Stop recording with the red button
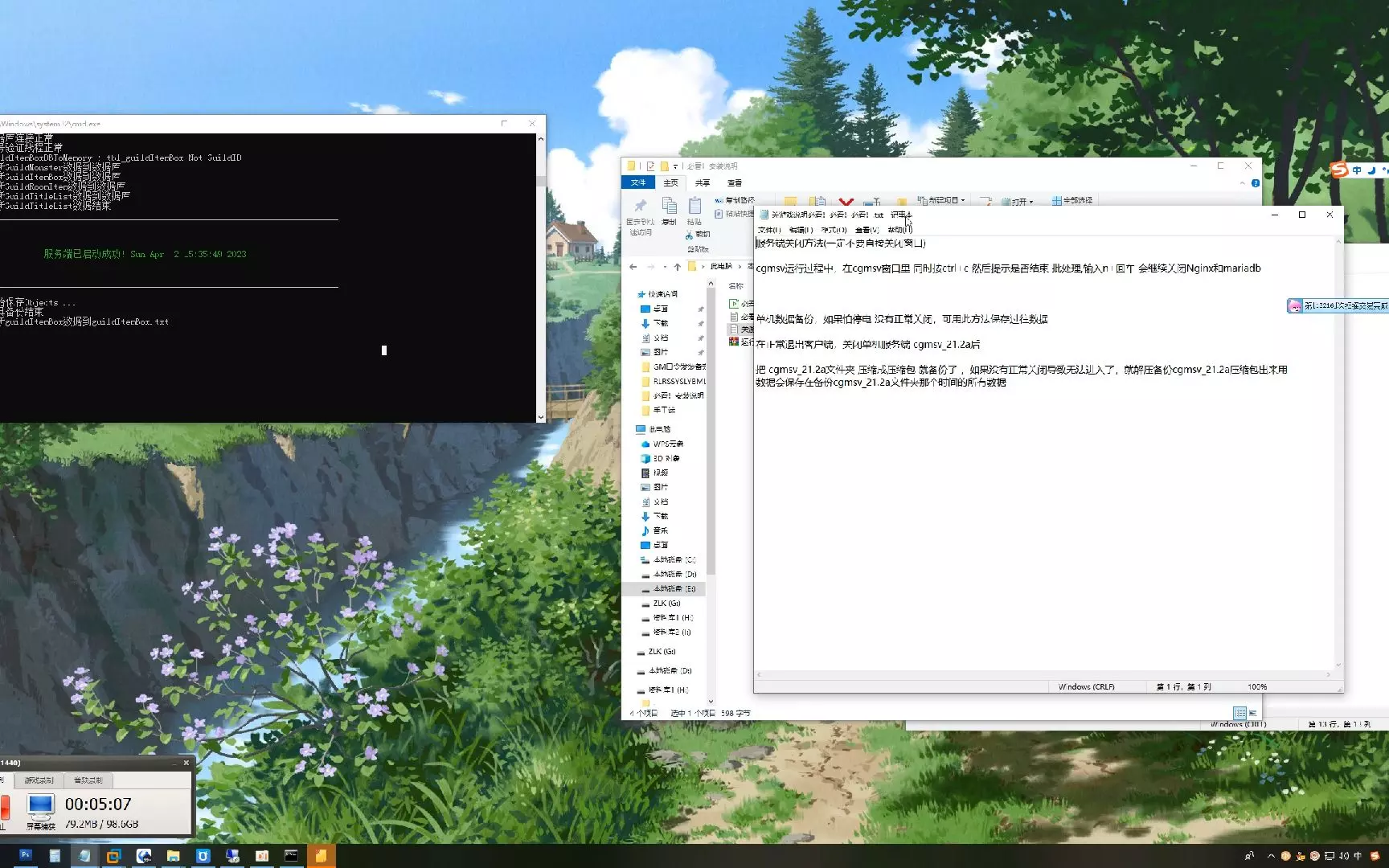 point(5,806)
